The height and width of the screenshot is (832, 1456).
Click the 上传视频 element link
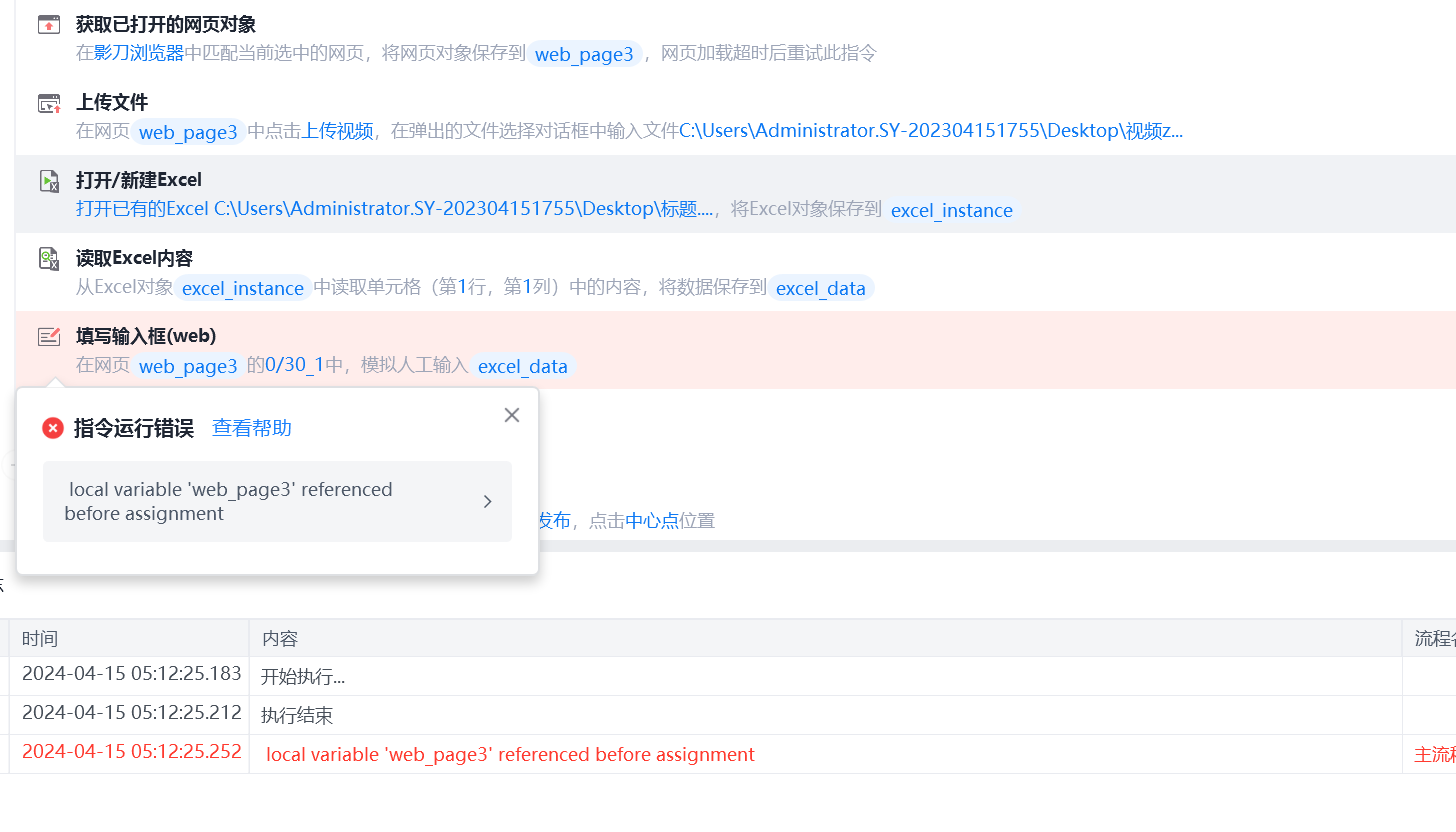click(338, 131)
